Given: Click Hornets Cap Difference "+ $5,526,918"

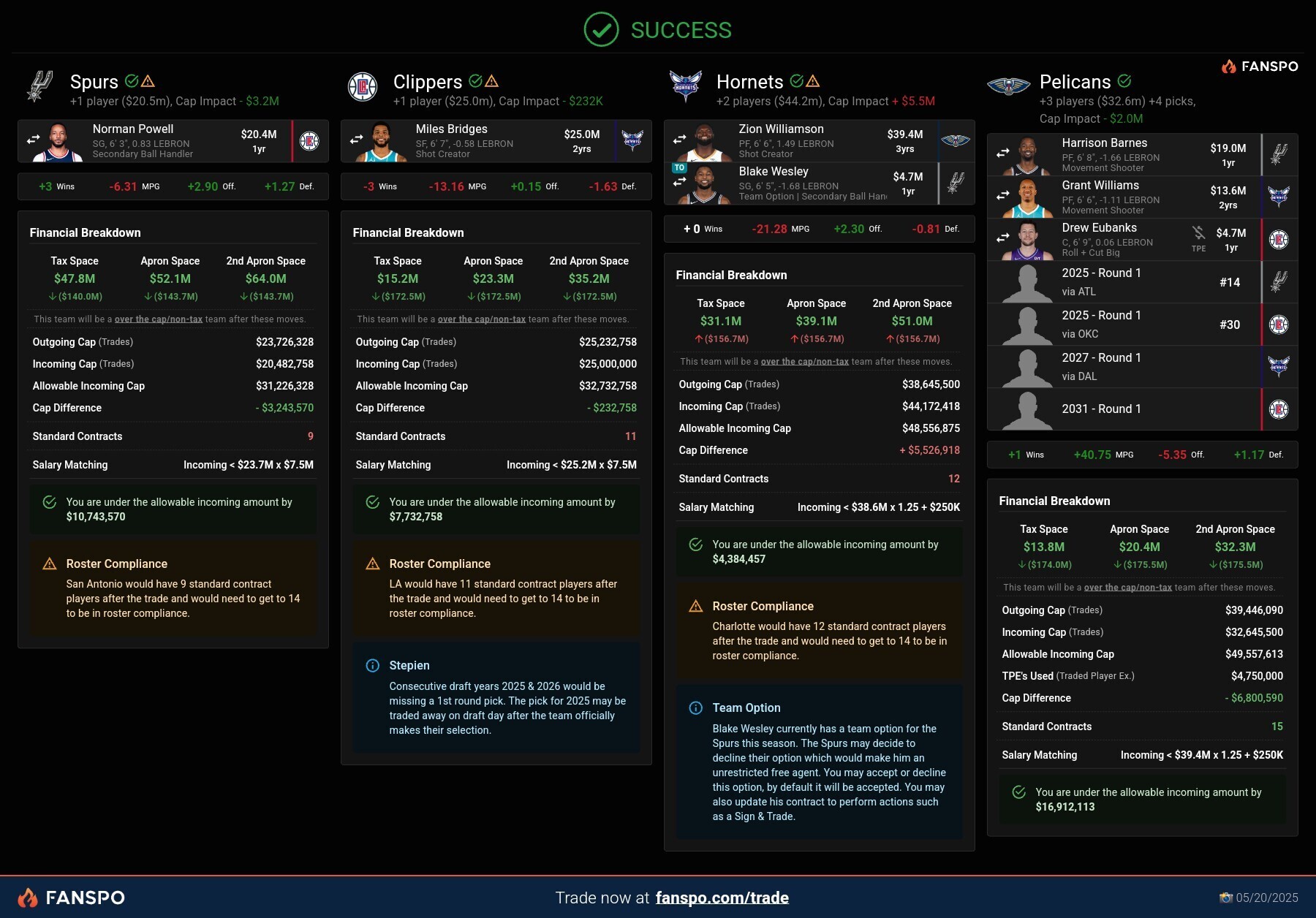Looking at the screenshot, I should coord(930,450).
